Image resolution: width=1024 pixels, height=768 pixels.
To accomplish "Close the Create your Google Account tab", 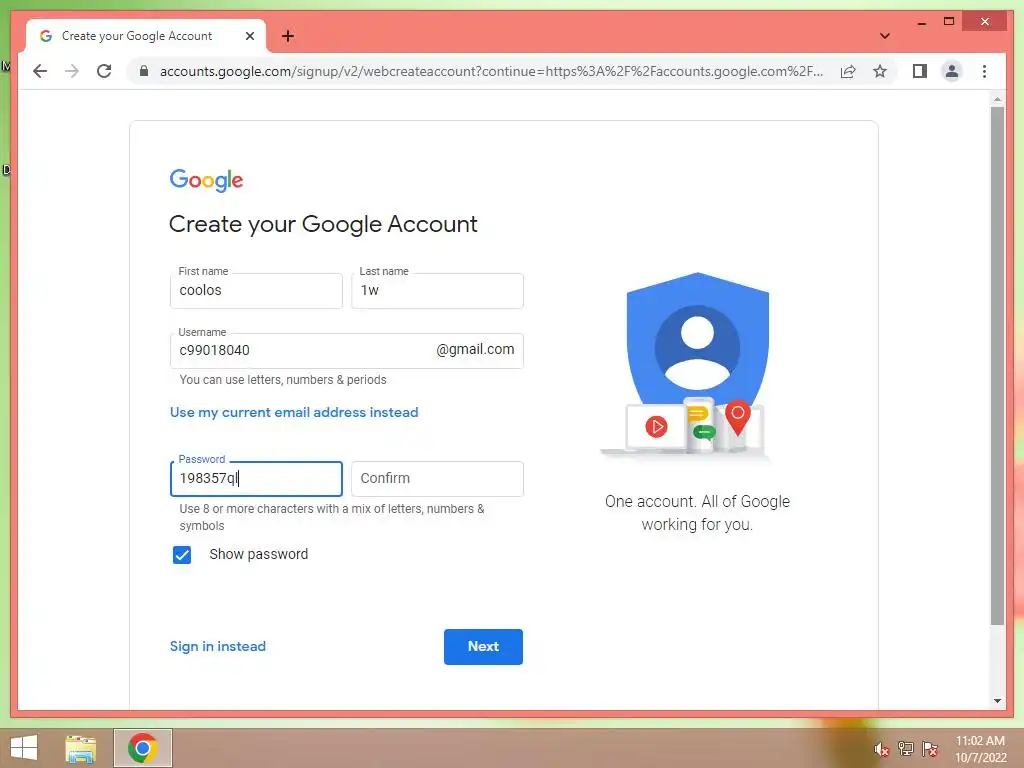I will [249, 36].
